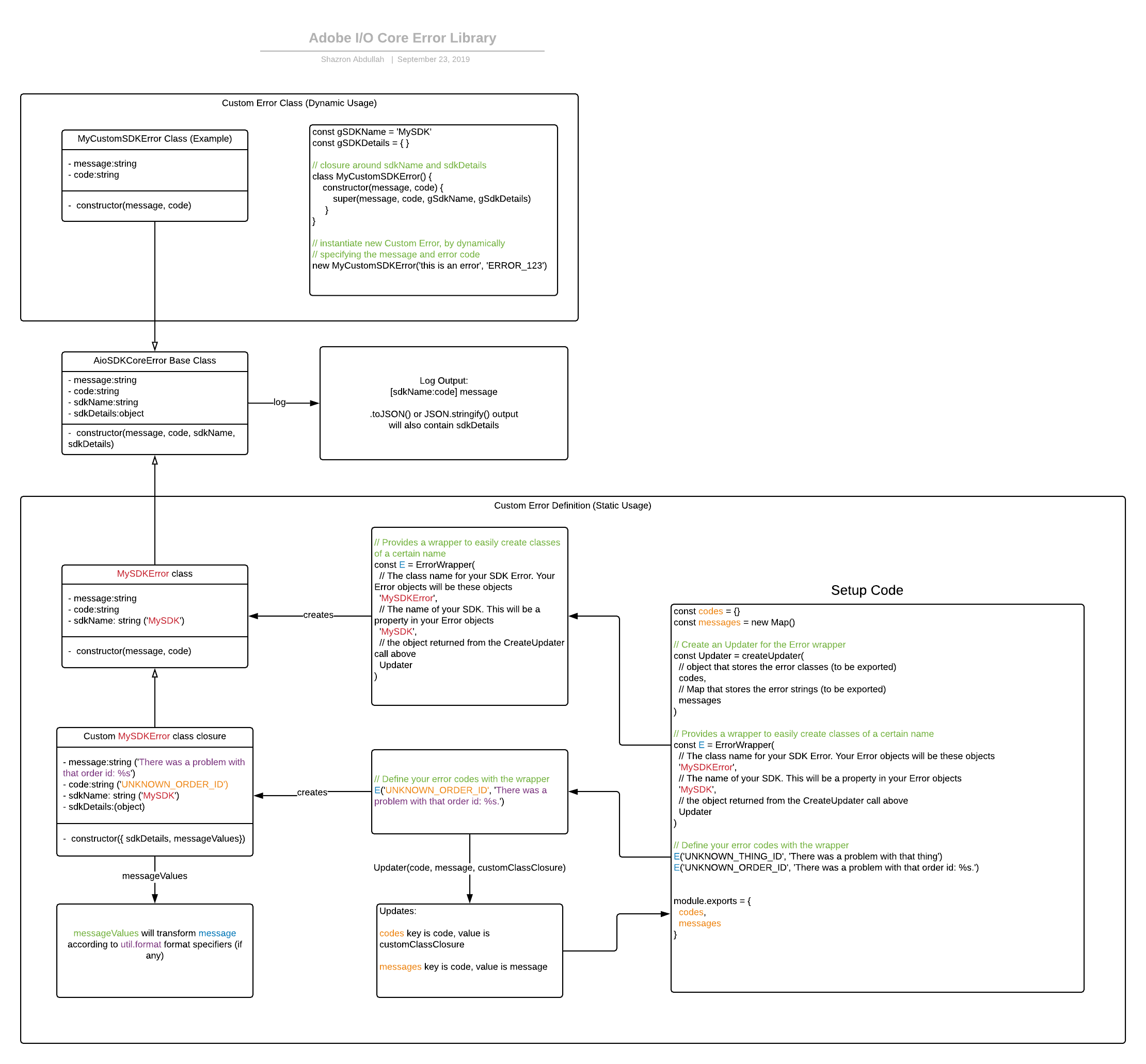Screen dimensions: 1146x1064
Task: Select the 'new MyCustomSDKError' code line
Action: click(x=429, y=265)
